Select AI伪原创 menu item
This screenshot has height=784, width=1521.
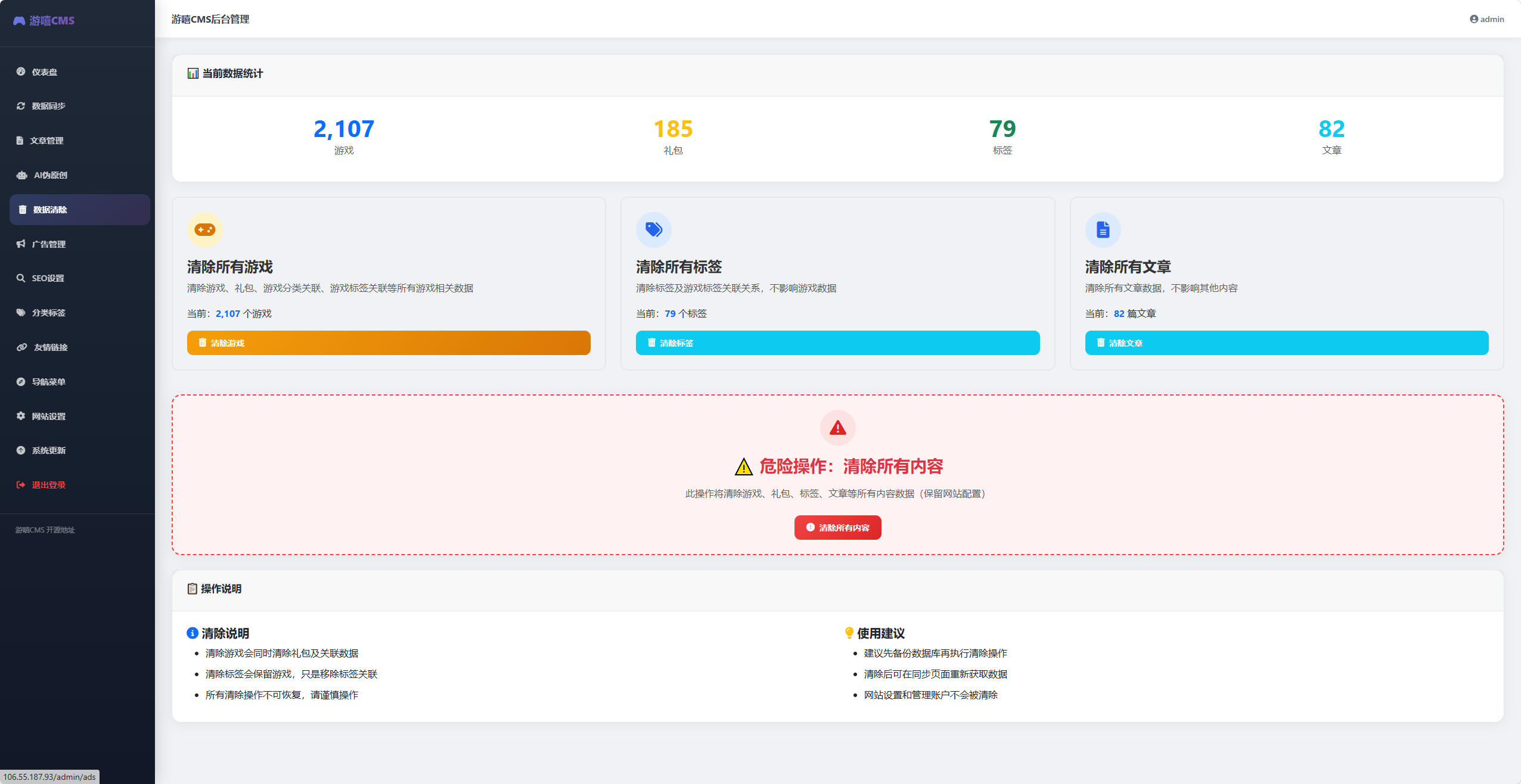[80, 175]
